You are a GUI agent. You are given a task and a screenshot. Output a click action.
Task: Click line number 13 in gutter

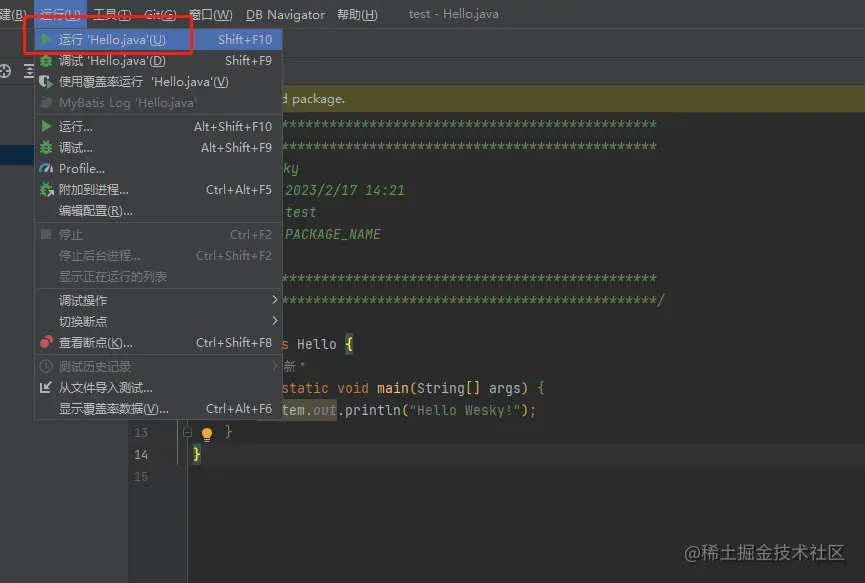coord(141,432)
